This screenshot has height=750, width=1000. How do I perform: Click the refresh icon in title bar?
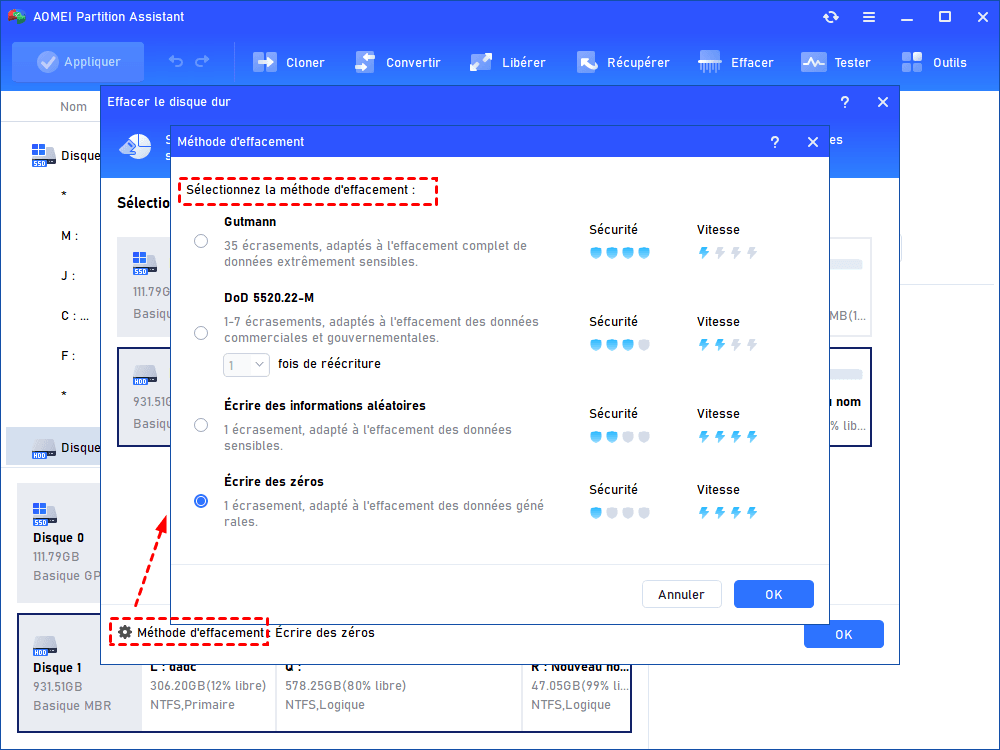click(x=830, y=17)
